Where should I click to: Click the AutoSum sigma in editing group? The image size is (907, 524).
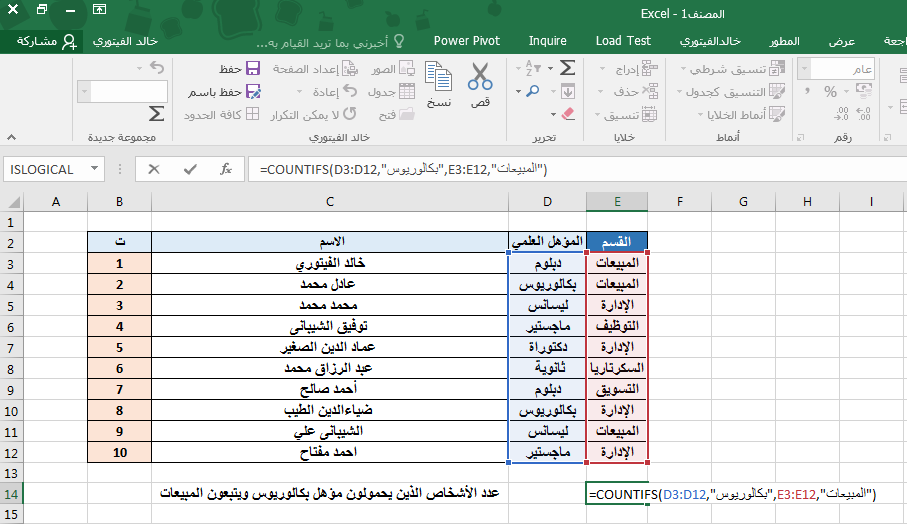(x=567, y=68)
